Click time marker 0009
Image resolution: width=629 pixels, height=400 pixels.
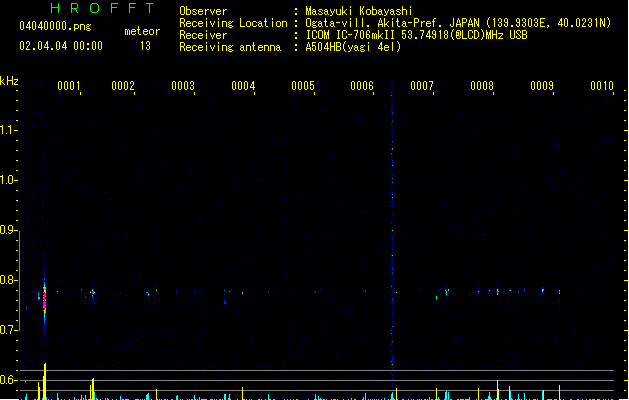(542, 86)
